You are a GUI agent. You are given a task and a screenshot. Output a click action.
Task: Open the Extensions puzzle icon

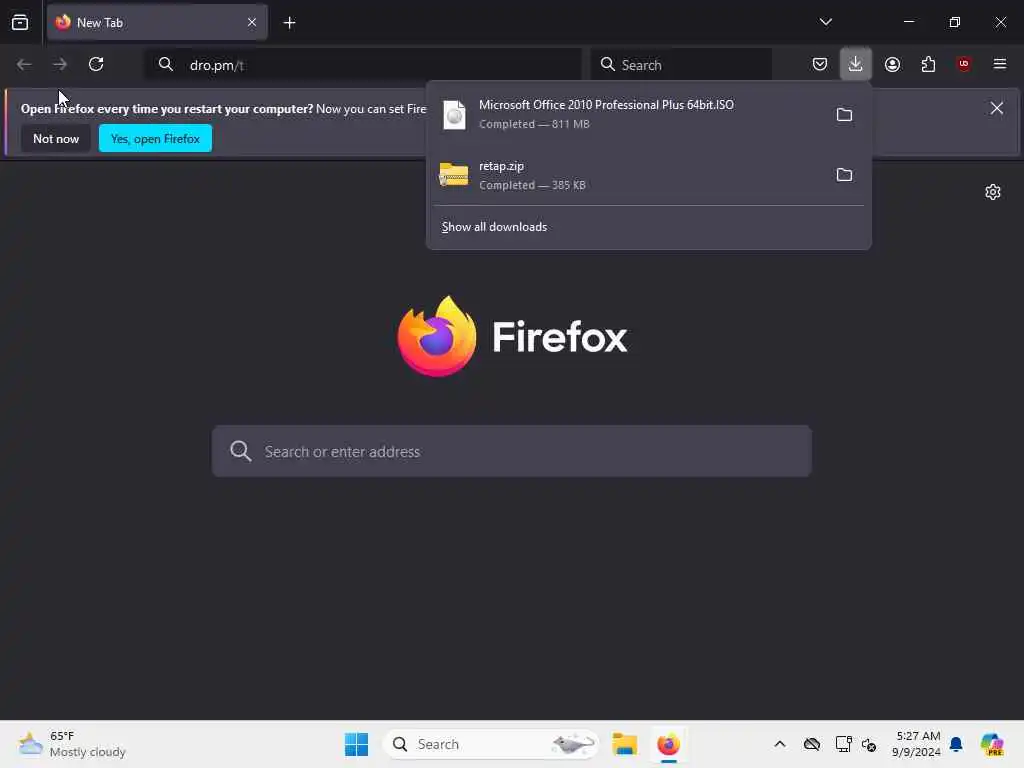[x=928, y=64]
